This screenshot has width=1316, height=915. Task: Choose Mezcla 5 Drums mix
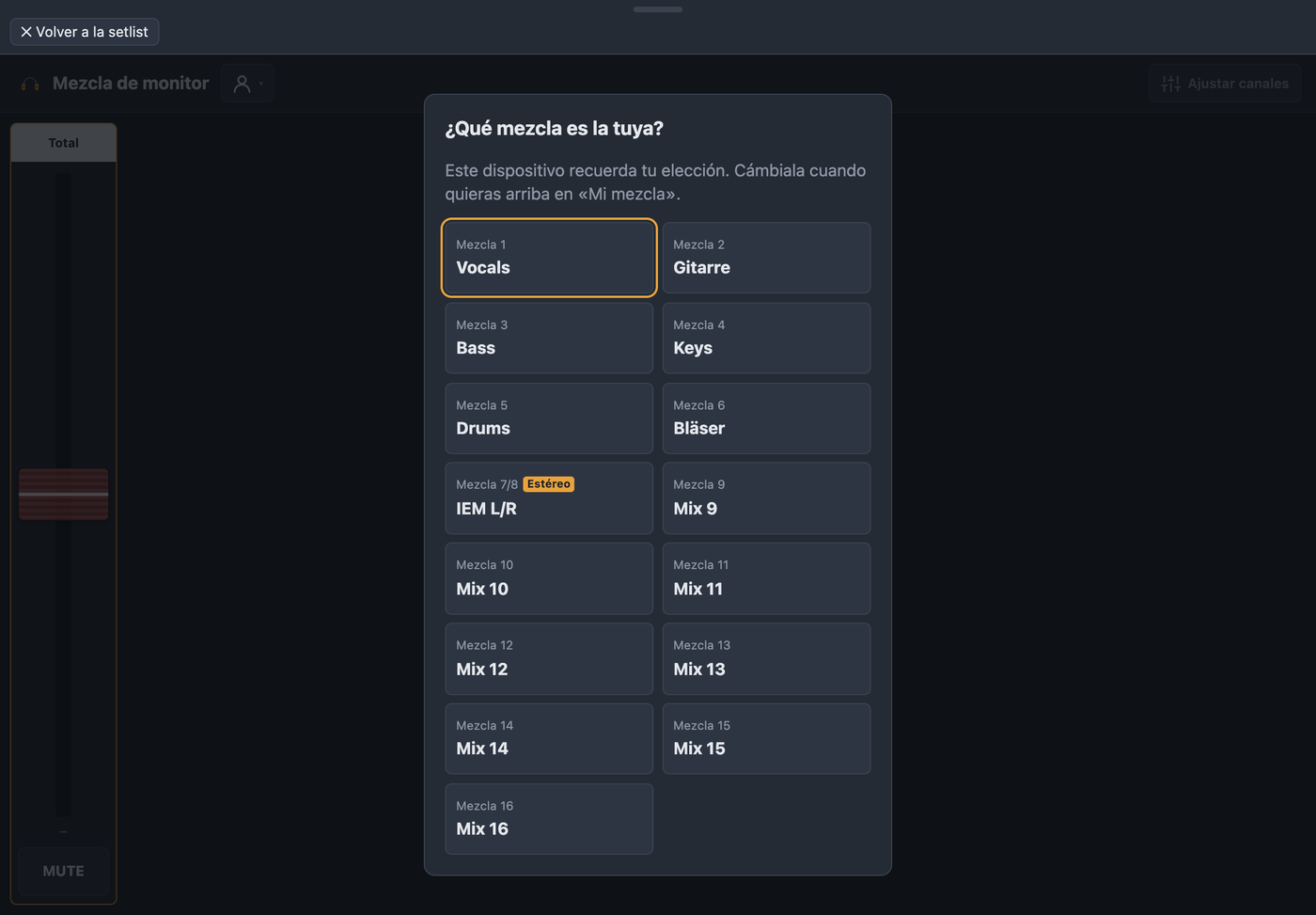click(x=549, y=418)
